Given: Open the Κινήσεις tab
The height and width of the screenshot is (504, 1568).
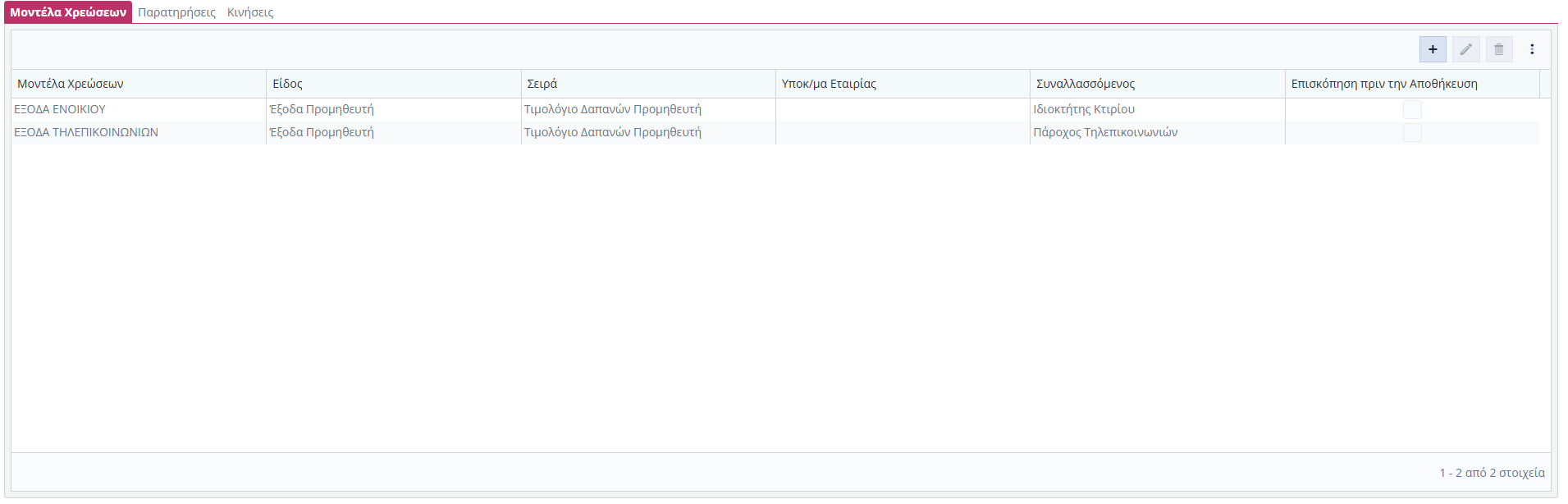Looking at the screenshot, I should coord(250,12).
